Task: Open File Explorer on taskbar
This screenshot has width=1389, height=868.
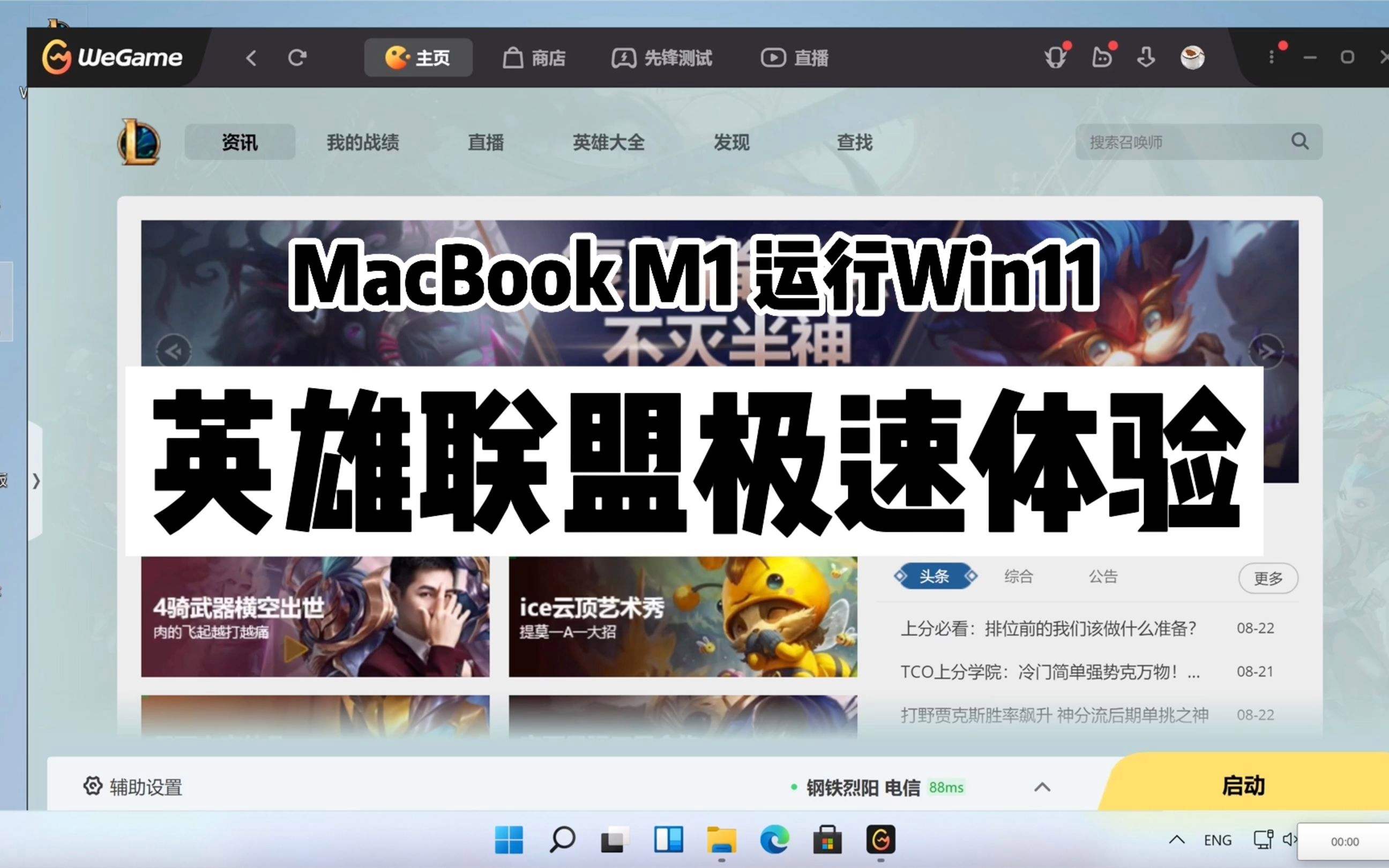Action: click(x=721, y=841)
